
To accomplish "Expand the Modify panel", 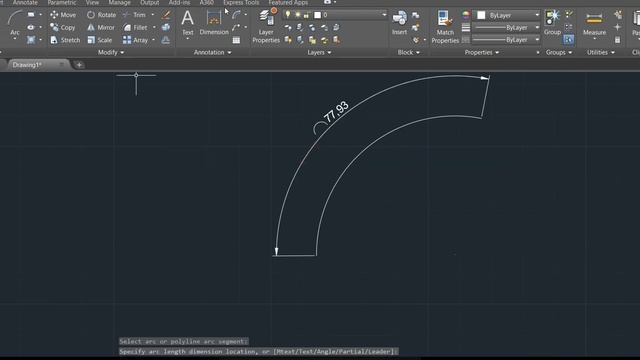I will tap(111, 52).
